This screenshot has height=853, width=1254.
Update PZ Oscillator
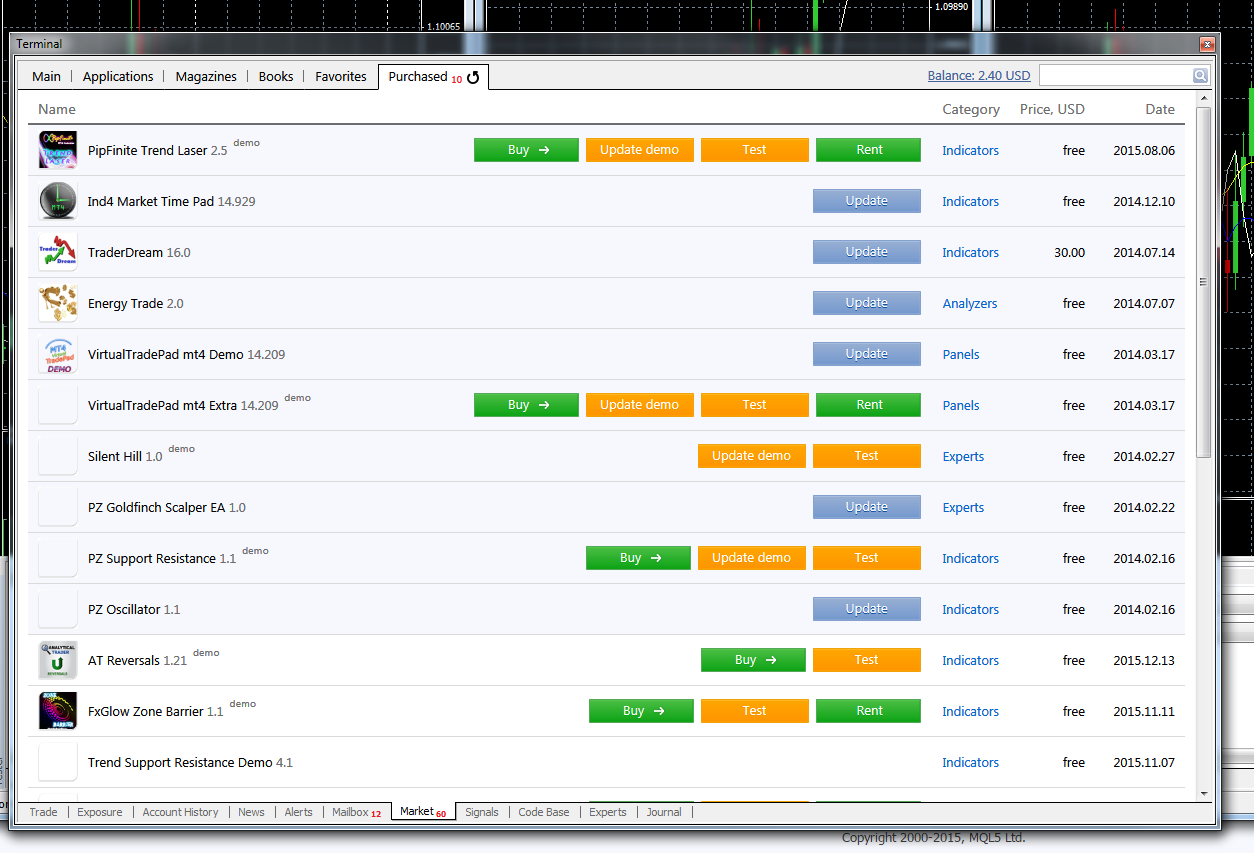[867, 609]
